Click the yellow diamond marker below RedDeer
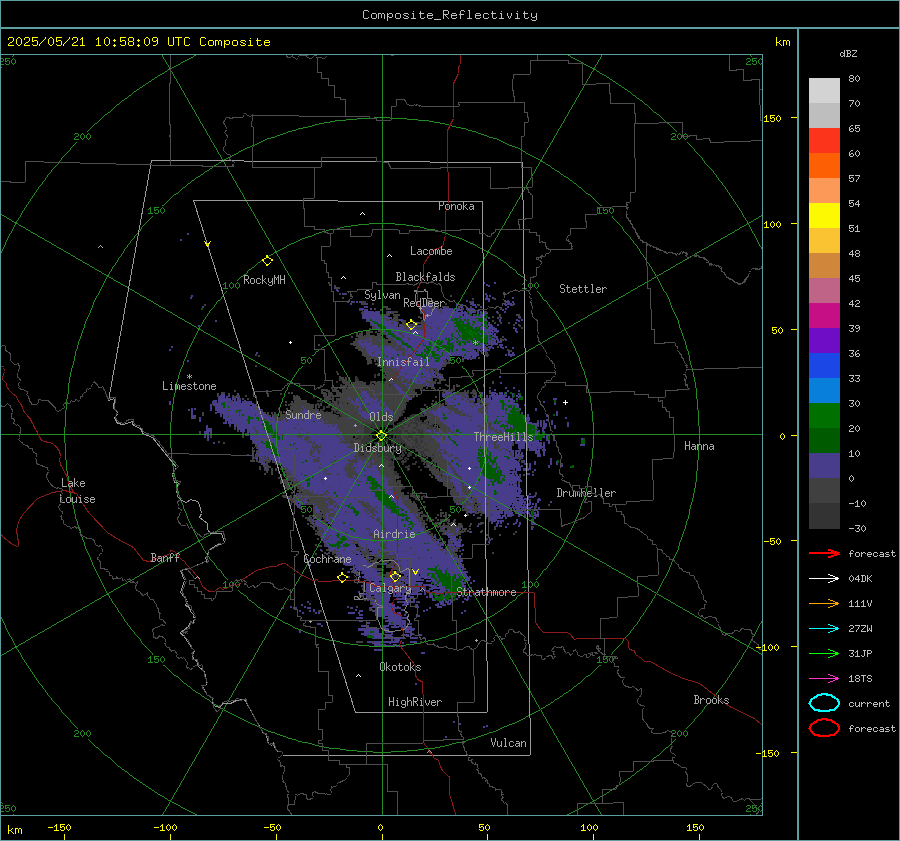 coord(412,325)
